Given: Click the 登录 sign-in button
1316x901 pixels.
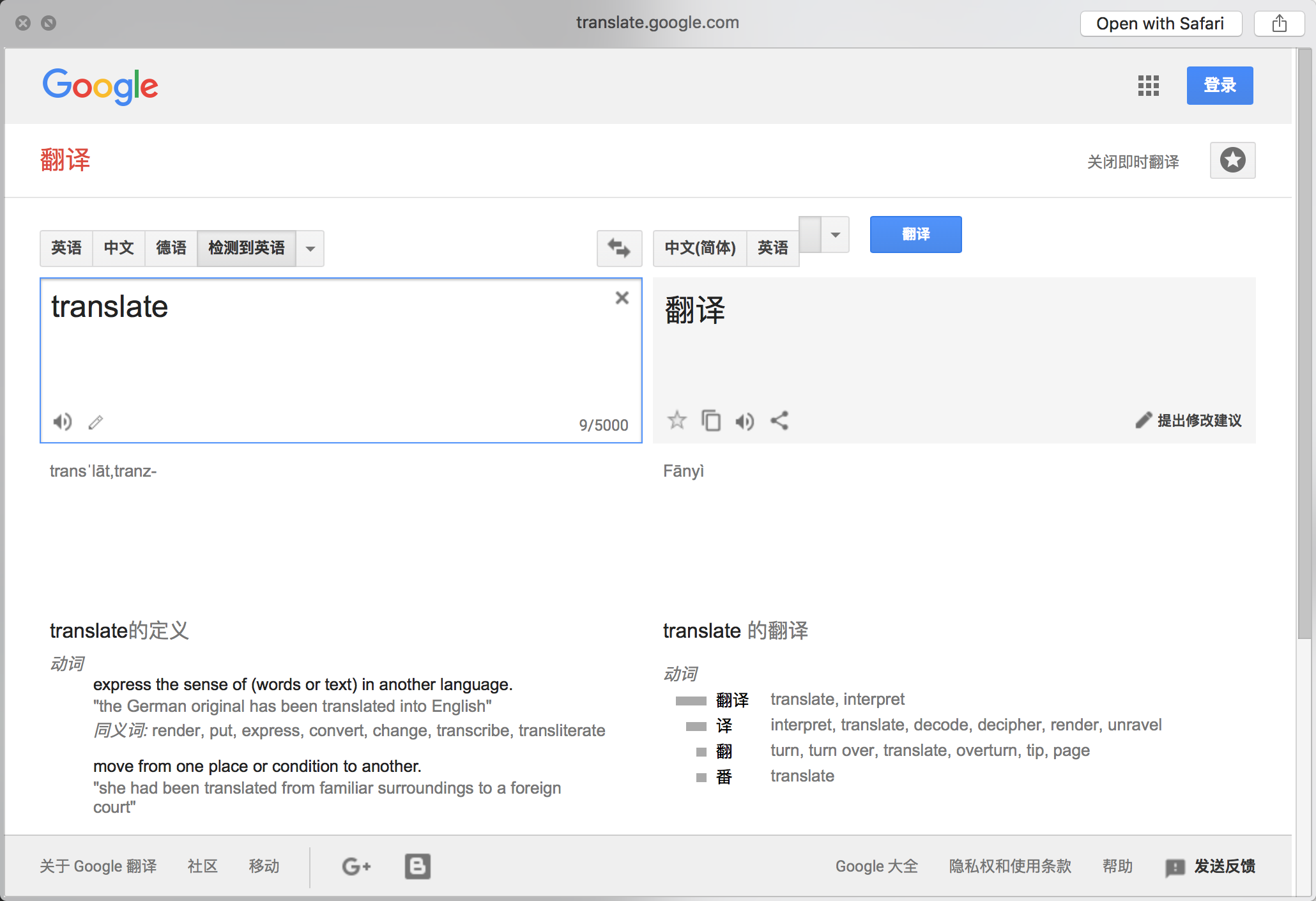Looking at the screenshot, I should pos(1219,86).
